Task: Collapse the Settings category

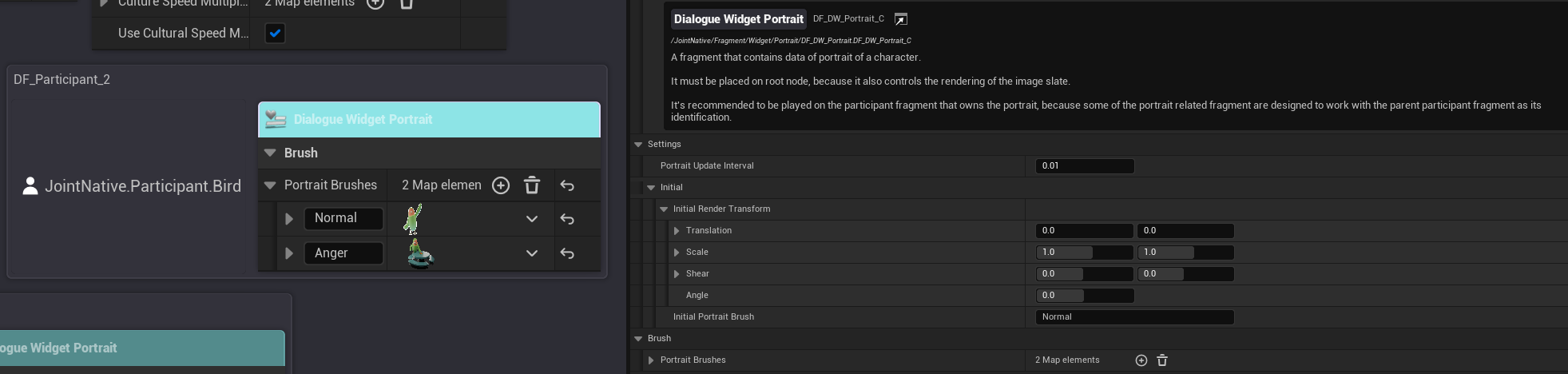Action: tap(638, 145)
